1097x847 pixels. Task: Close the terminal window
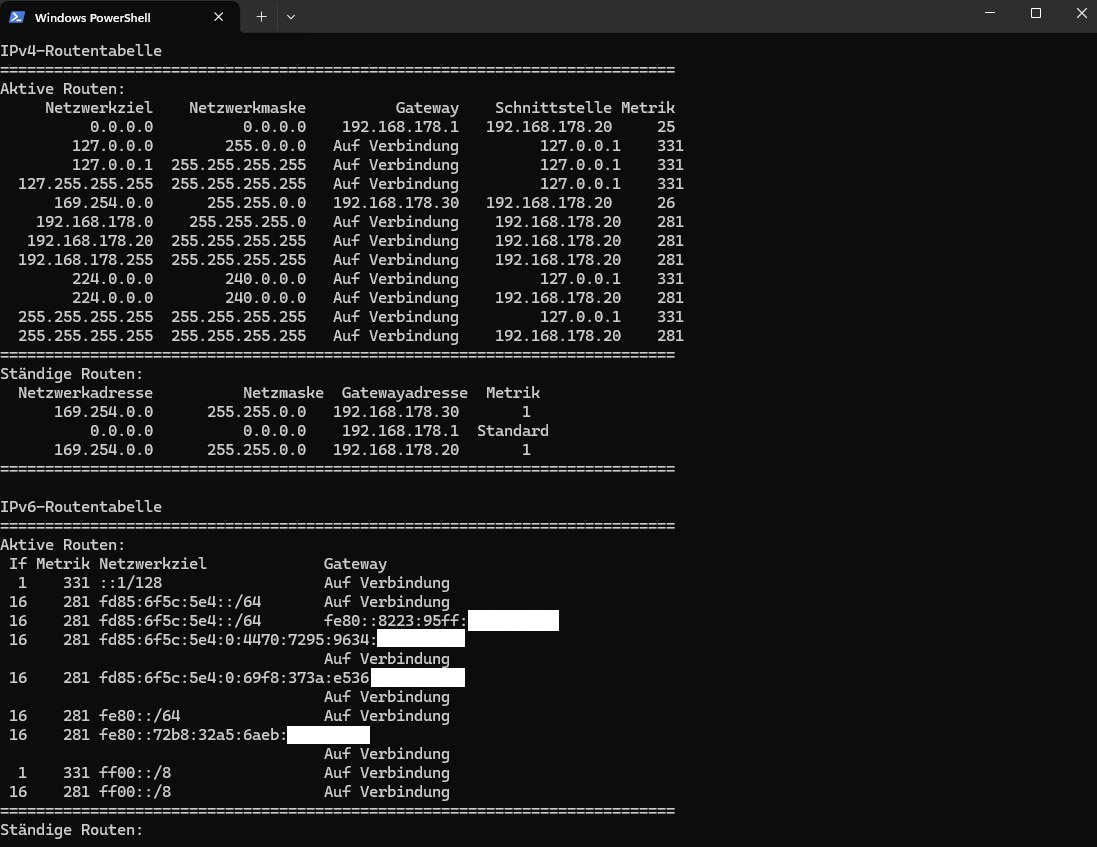(1081, 13)
